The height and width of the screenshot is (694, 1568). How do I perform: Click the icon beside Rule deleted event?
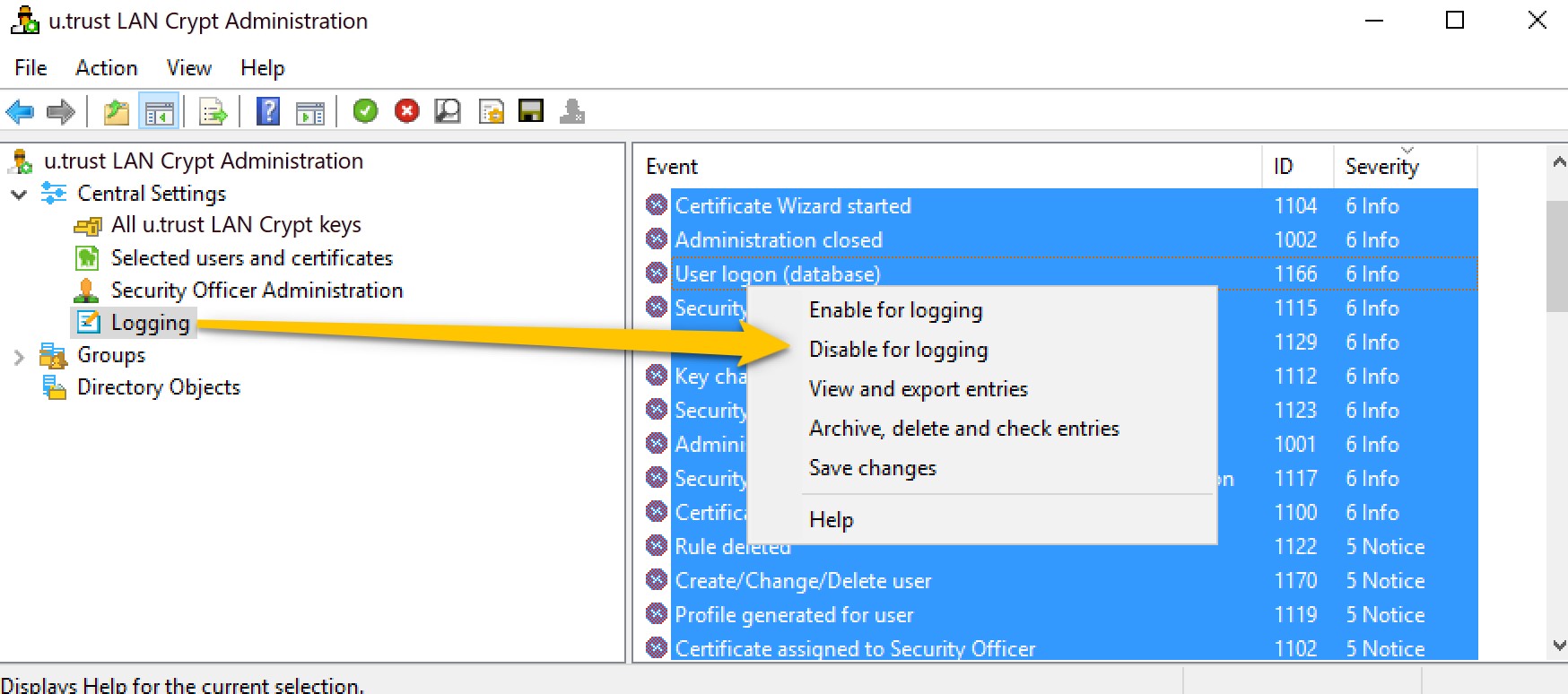click(657, 546)
